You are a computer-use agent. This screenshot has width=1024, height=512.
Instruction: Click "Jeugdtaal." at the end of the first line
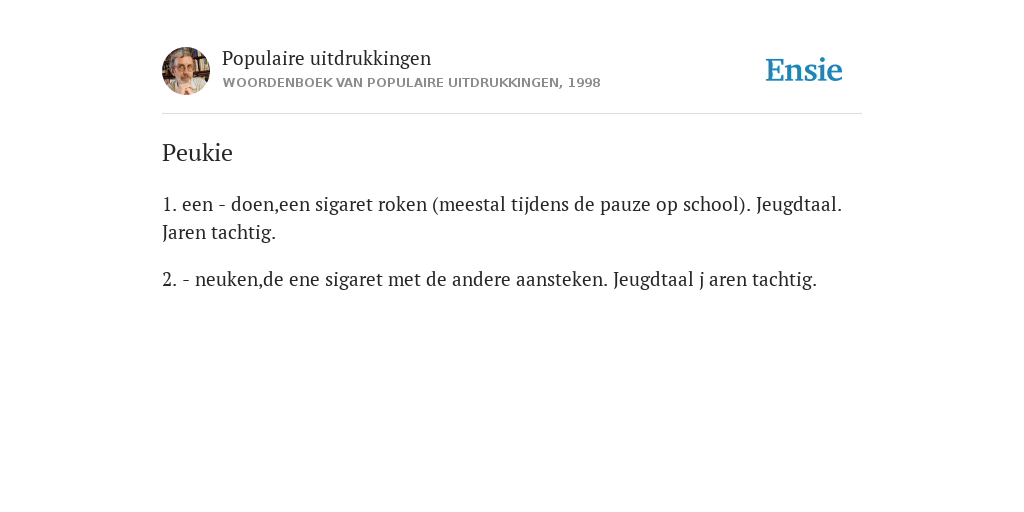(x=799, y=206)
